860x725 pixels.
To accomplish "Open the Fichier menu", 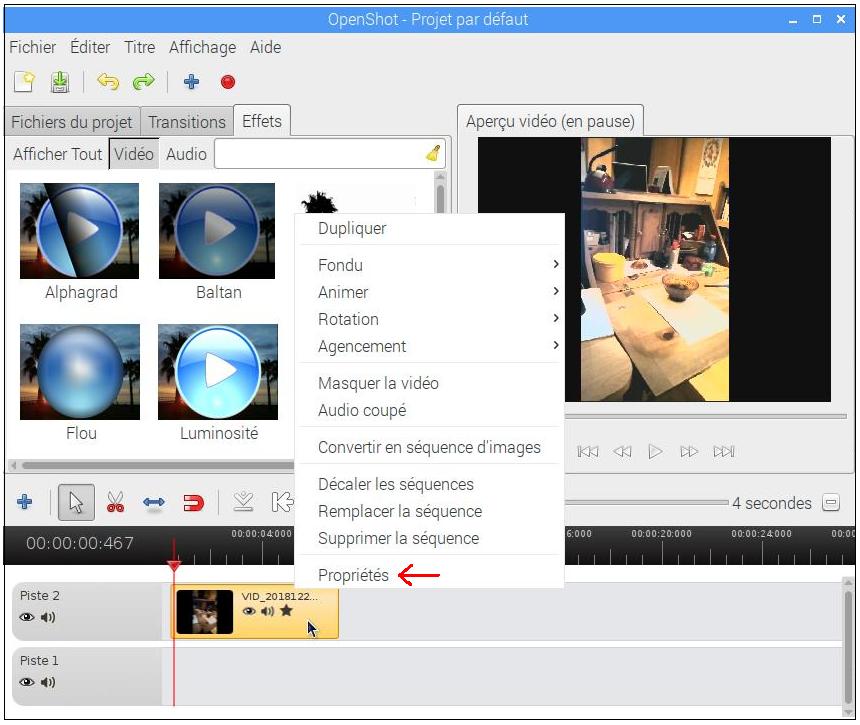I will (x=32, y=47).
